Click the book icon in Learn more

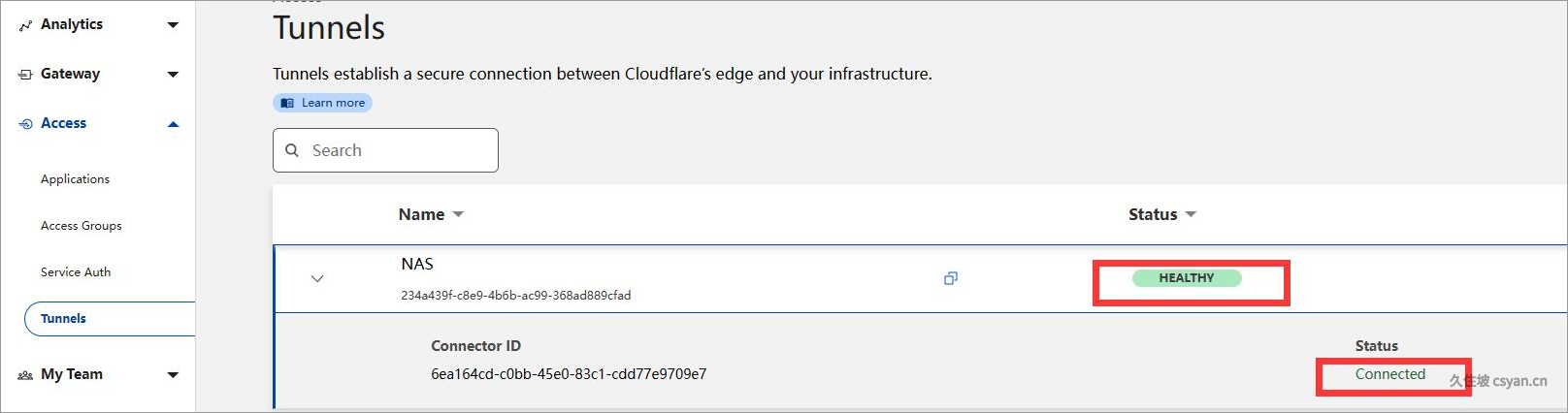pyautogui.click(x=287, y=103)
